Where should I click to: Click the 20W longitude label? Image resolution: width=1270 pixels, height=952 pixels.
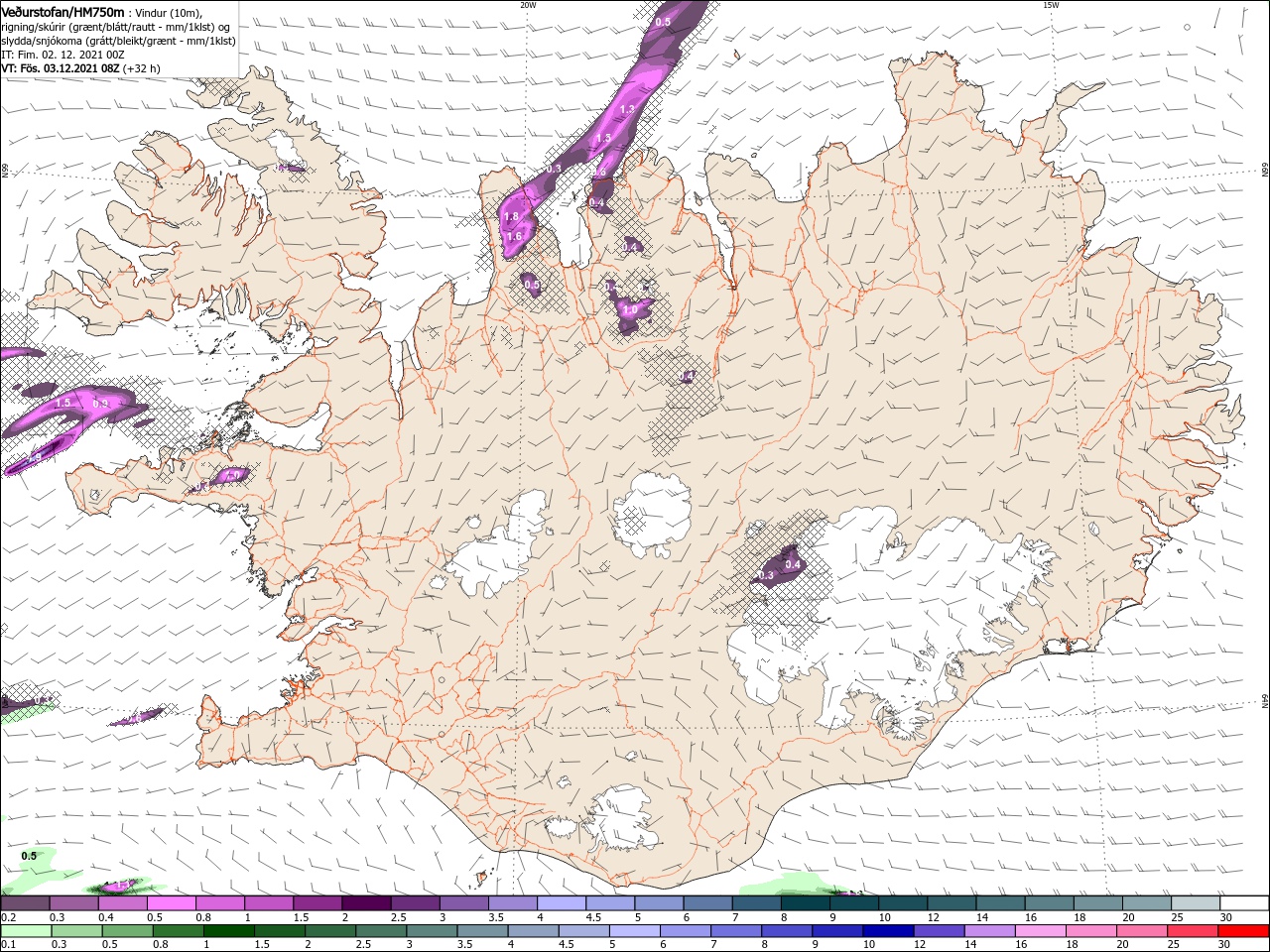click(x=528, y=5)
